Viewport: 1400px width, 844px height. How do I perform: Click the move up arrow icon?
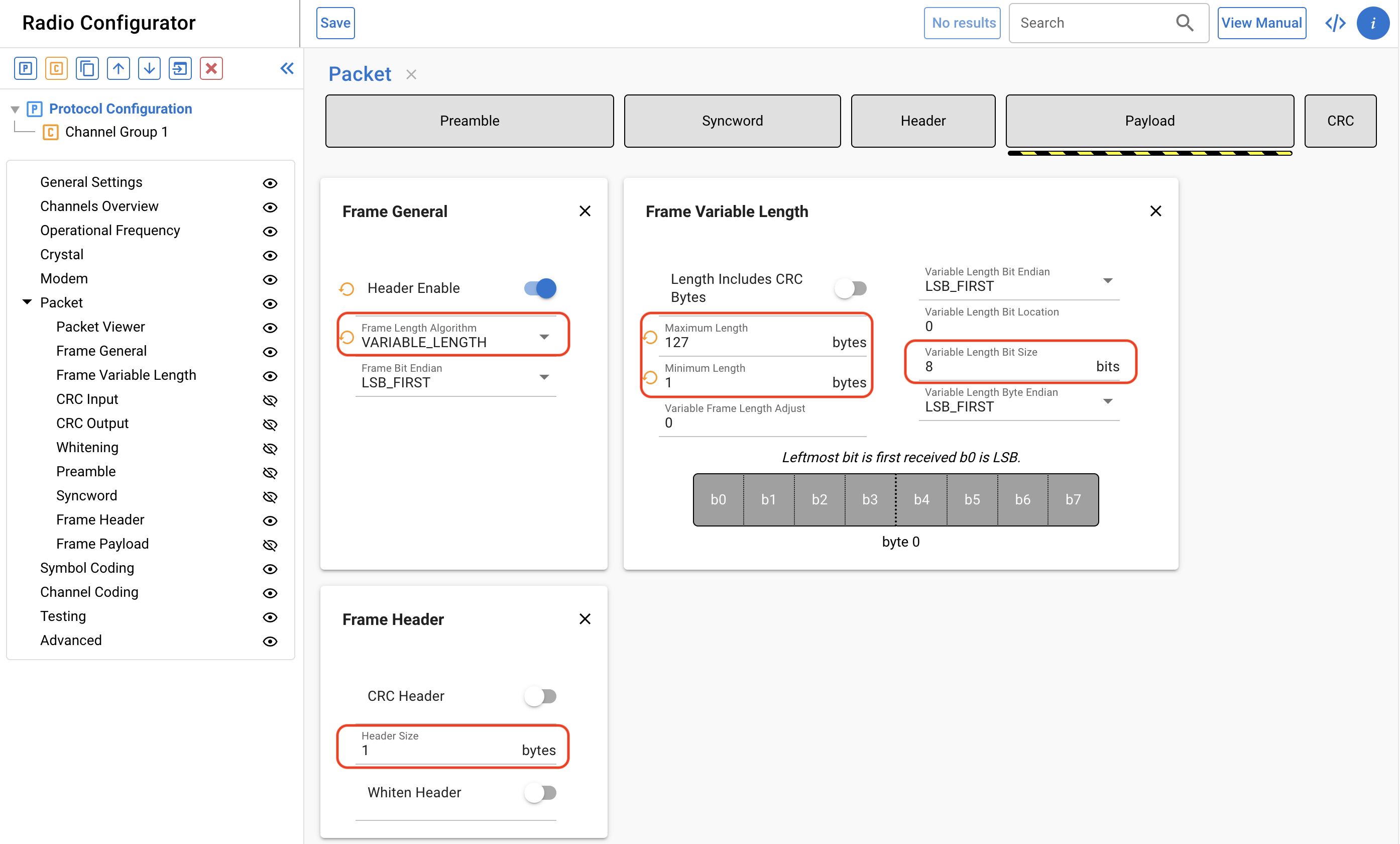118,69
